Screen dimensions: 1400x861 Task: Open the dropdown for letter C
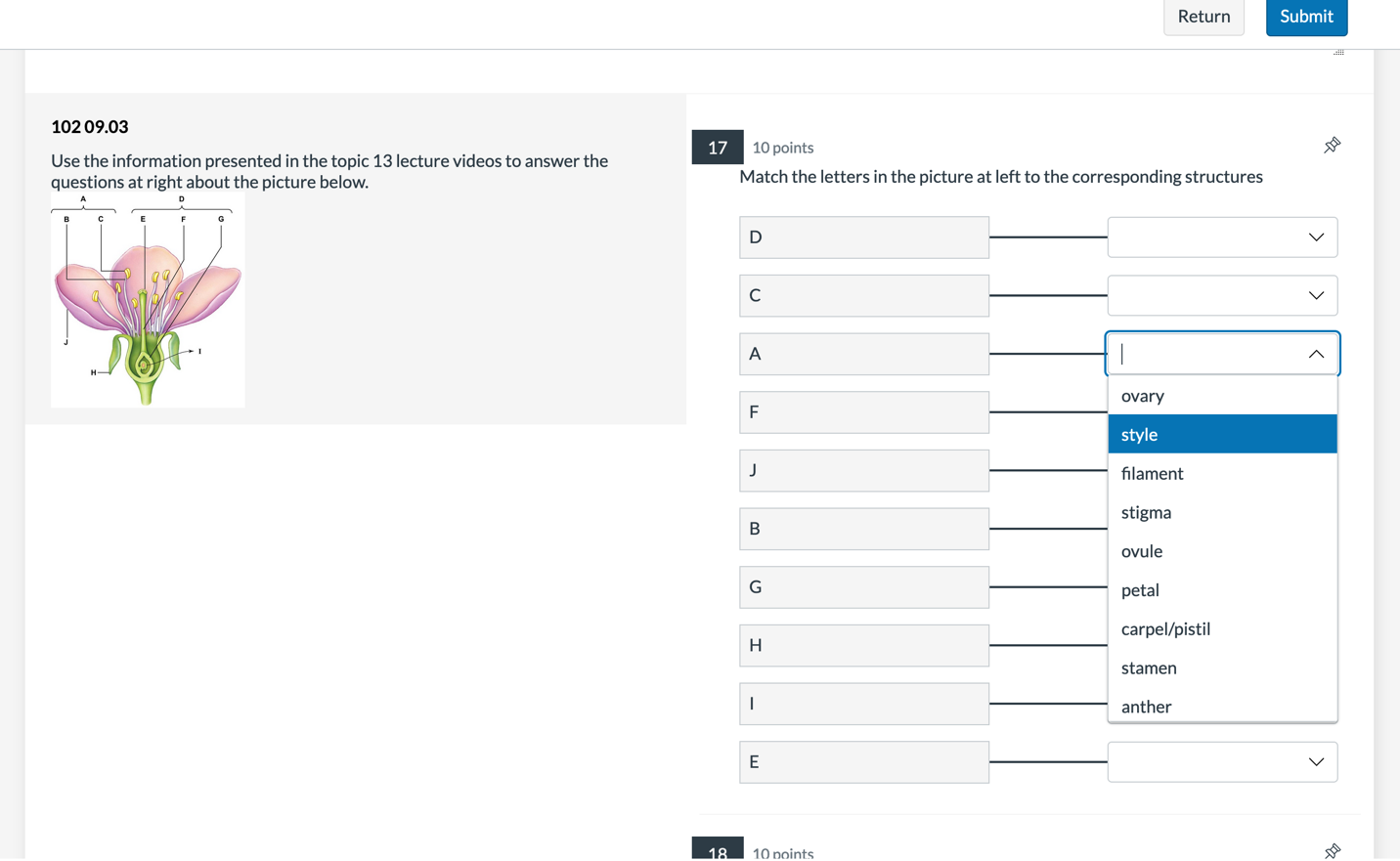[1222, 296]
